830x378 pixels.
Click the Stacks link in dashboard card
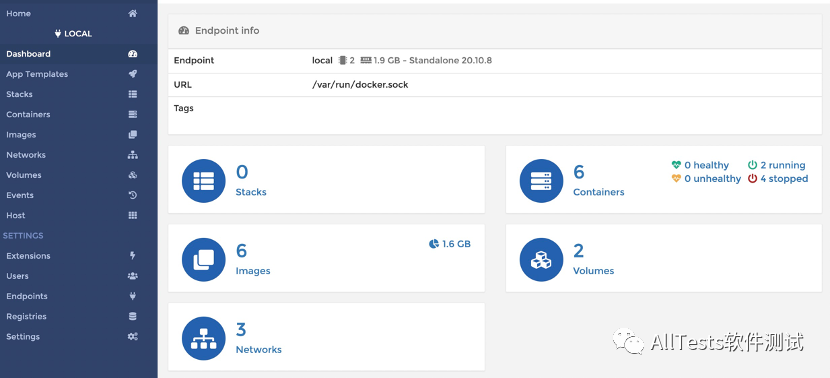click(251, 192)
